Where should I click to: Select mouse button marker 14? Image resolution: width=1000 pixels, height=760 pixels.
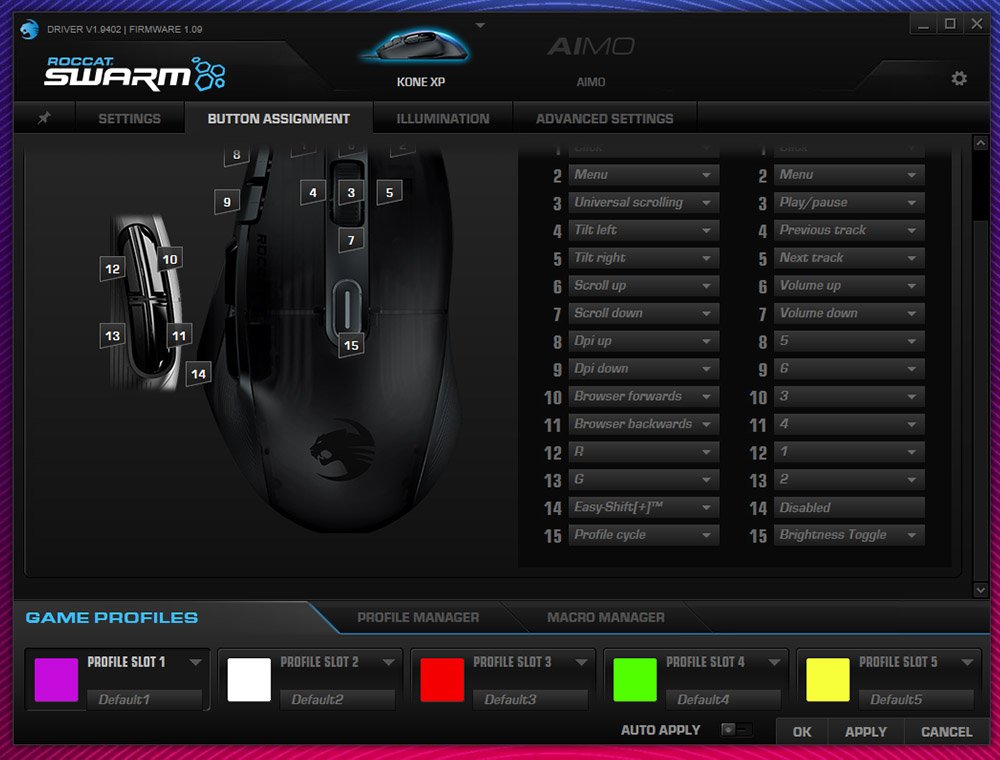[198, 374]
